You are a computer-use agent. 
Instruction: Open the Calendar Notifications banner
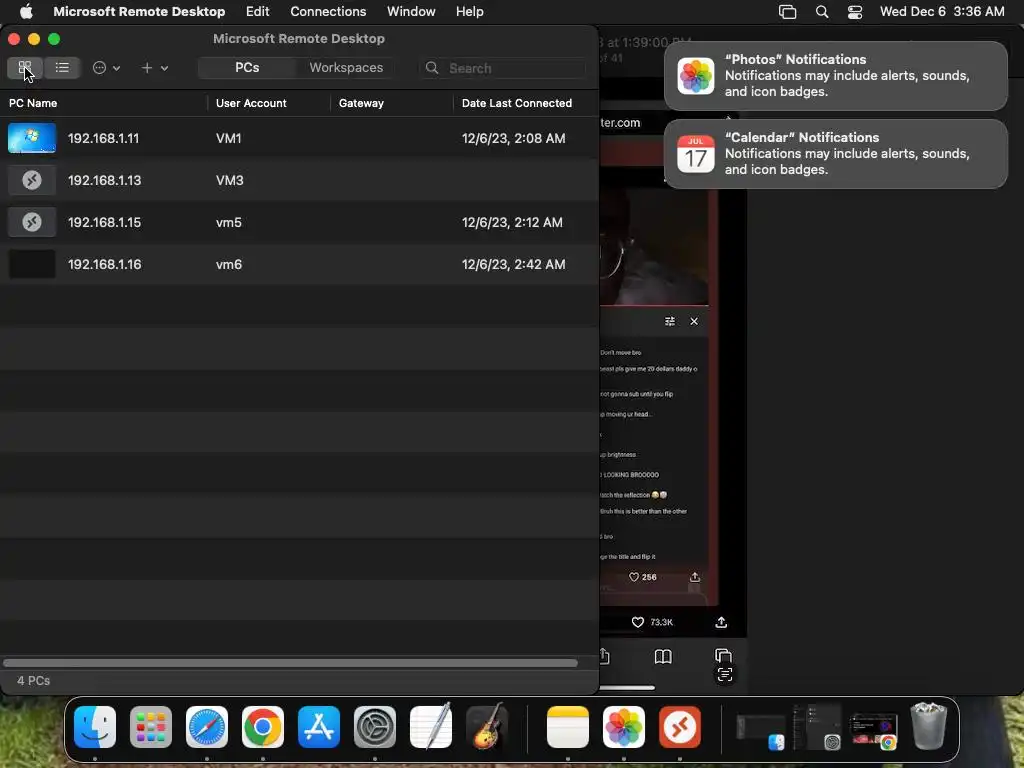click(x=835, y=154)
